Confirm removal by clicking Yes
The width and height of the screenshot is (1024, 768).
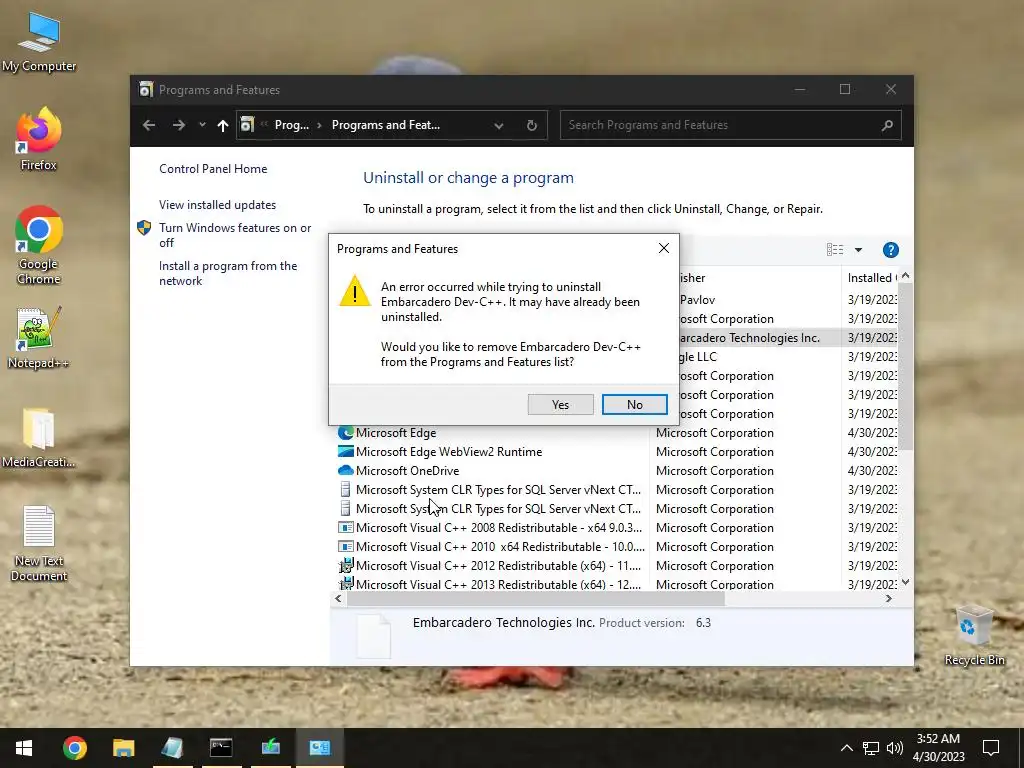pos(560,404)
